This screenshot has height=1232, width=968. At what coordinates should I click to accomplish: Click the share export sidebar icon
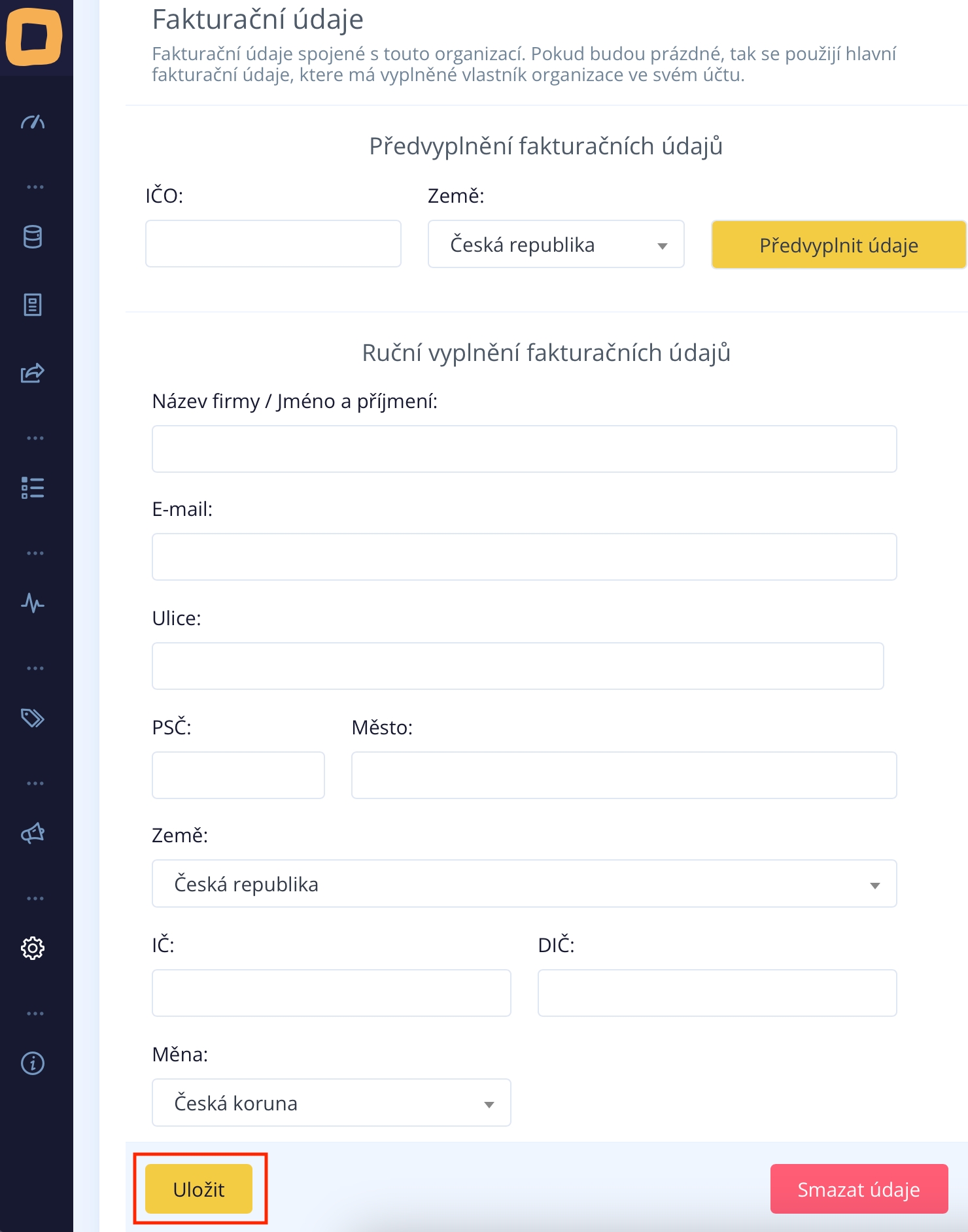pos(33,373)
